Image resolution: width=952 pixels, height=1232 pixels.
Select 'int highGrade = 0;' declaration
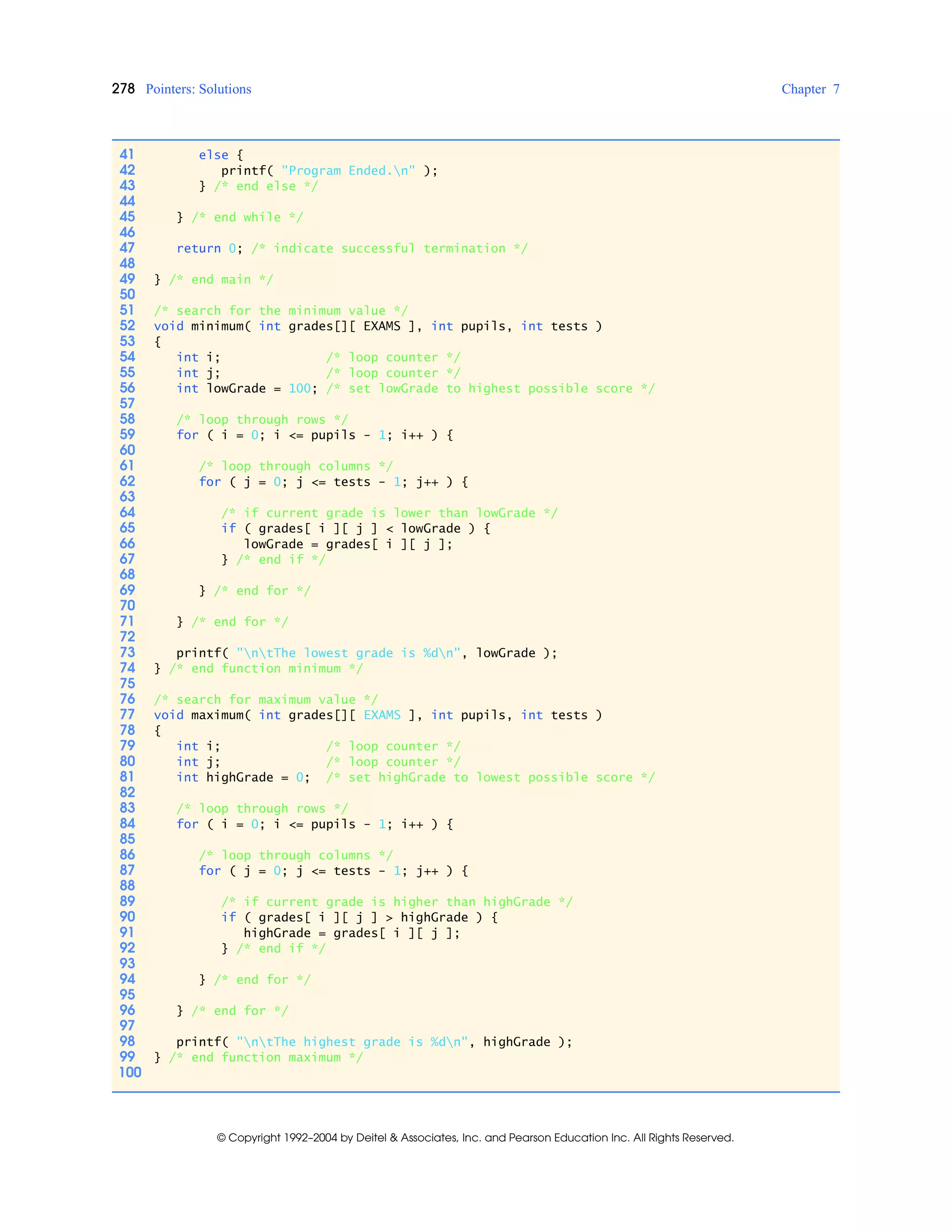(x=243, y=777)
